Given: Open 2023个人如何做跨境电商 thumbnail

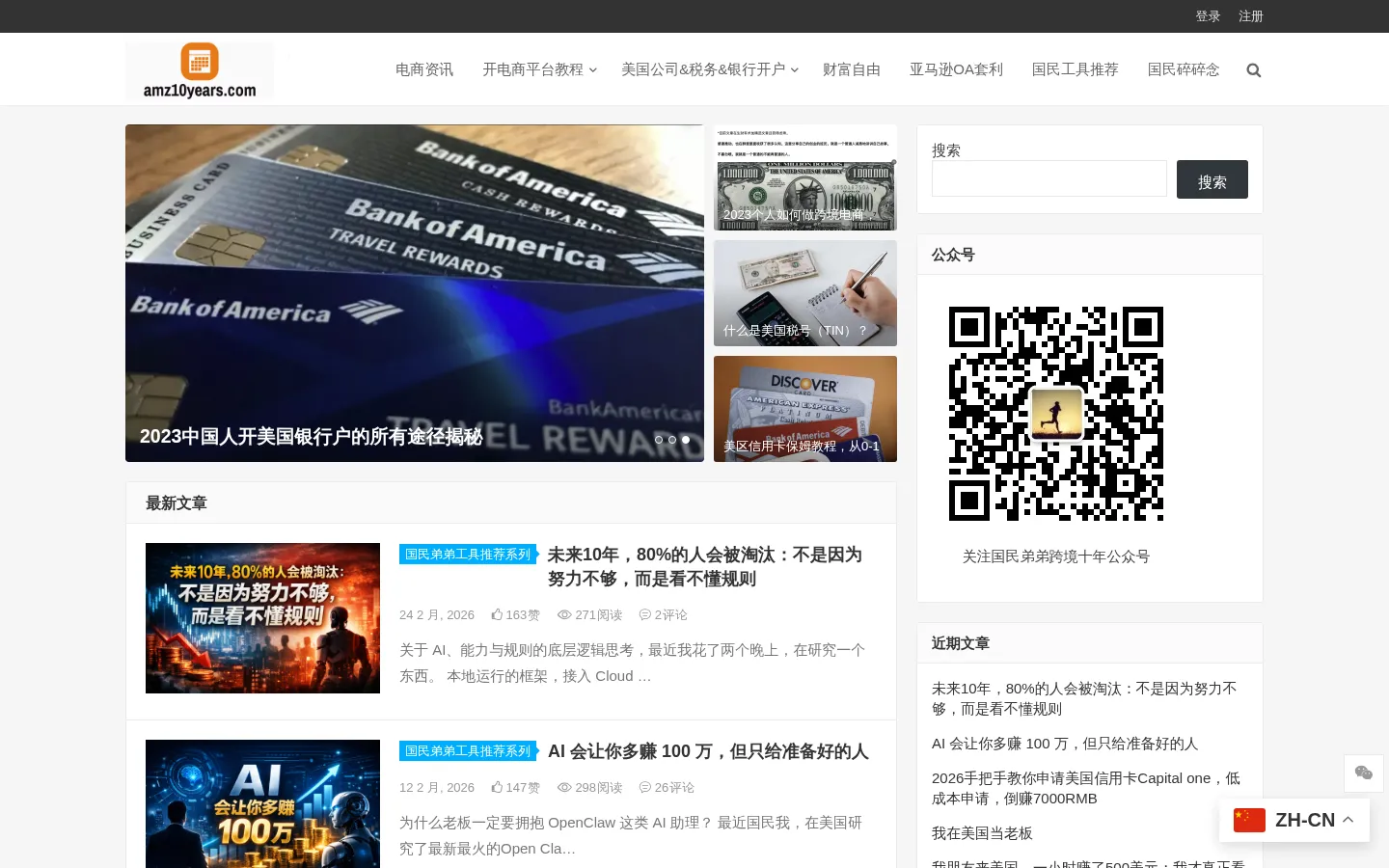Looking at the screenshot, I should (805, 177).
